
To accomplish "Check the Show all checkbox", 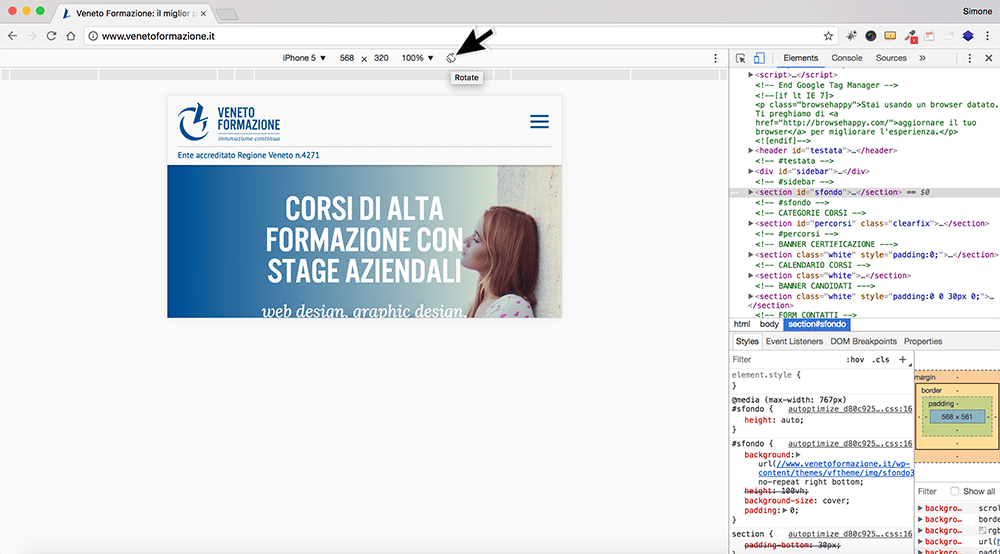I will [955, 491].
